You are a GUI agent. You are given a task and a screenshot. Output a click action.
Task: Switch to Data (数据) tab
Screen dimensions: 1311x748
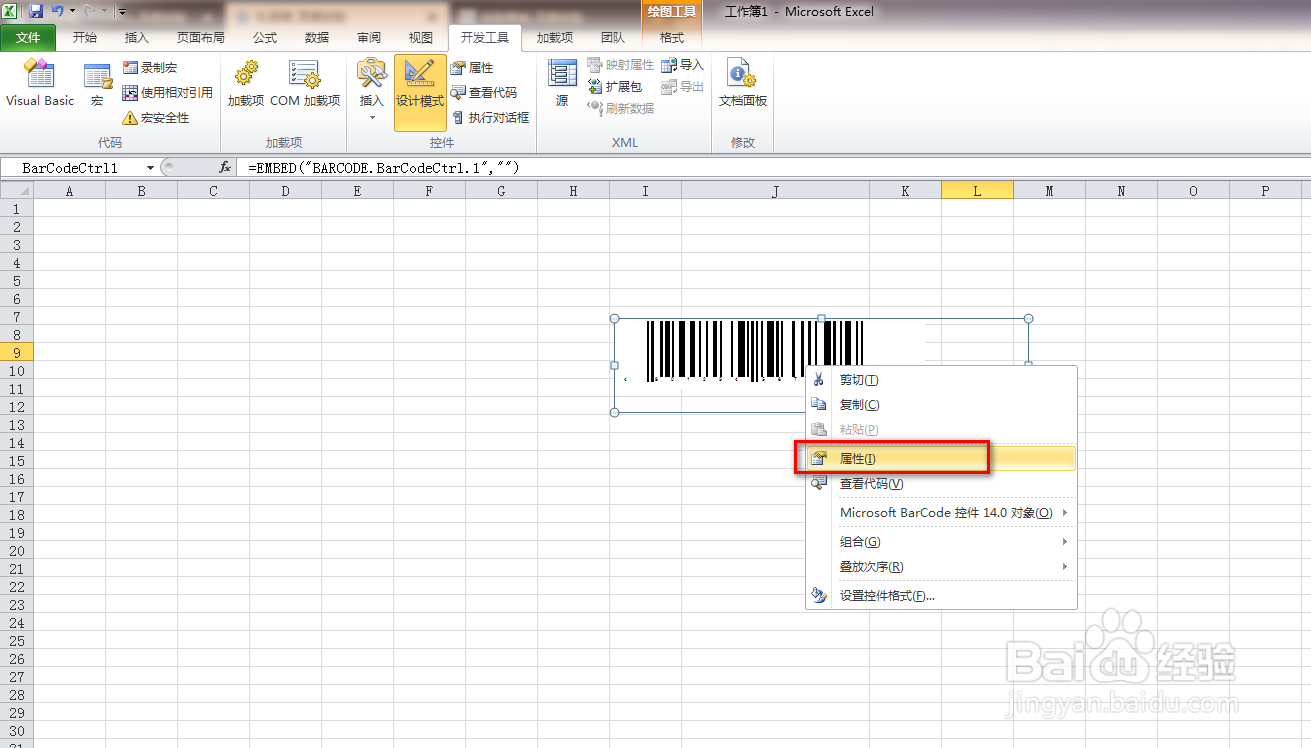coord(317,37)
